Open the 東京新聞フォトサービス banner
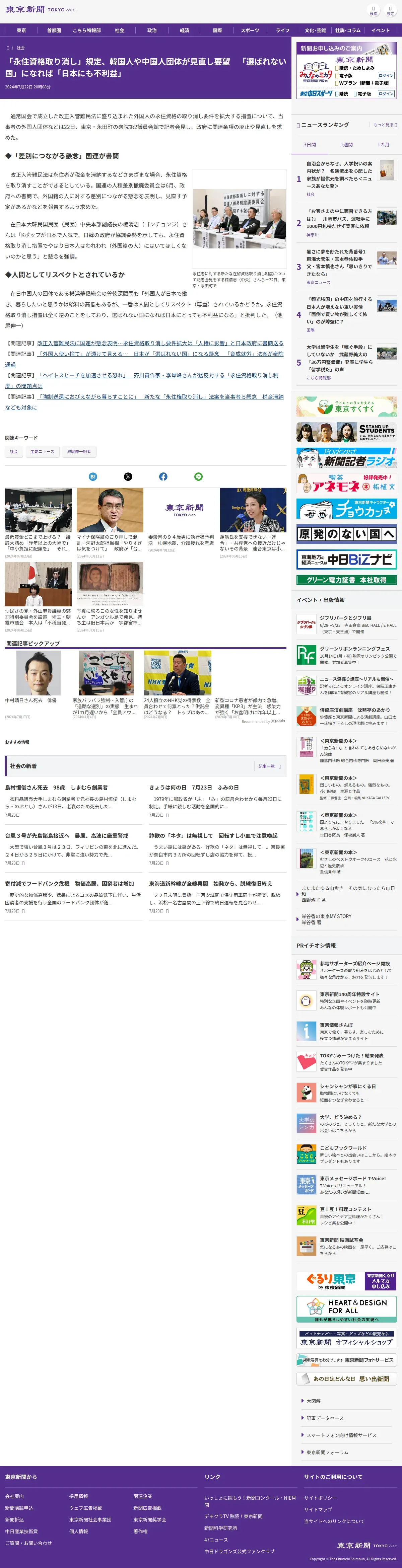This screenshot has width=402, height=1568. click(x=347, y=1360)
